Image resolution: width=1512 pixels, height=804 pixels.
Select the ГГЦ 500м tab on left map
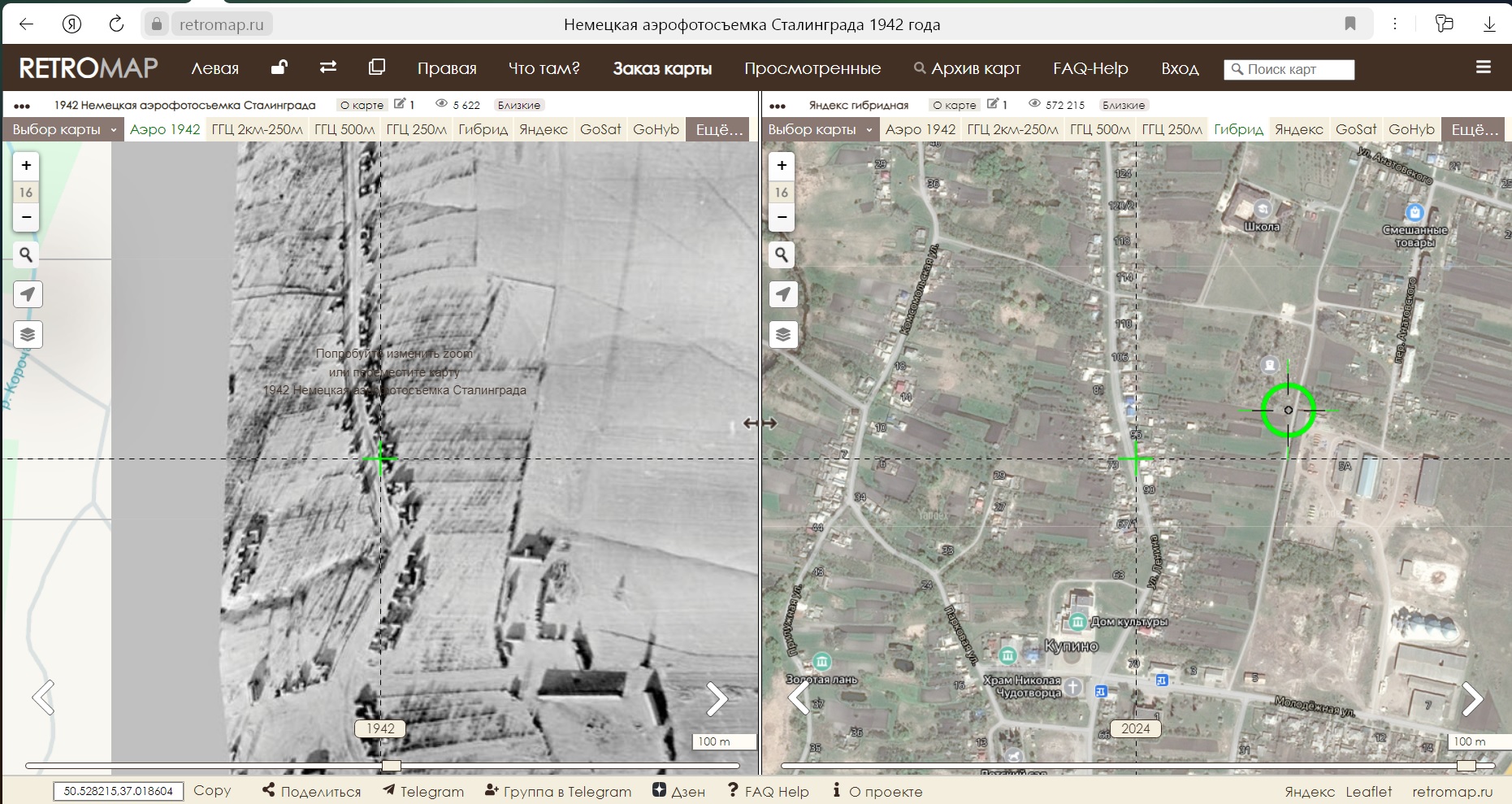tap(344, 129)
